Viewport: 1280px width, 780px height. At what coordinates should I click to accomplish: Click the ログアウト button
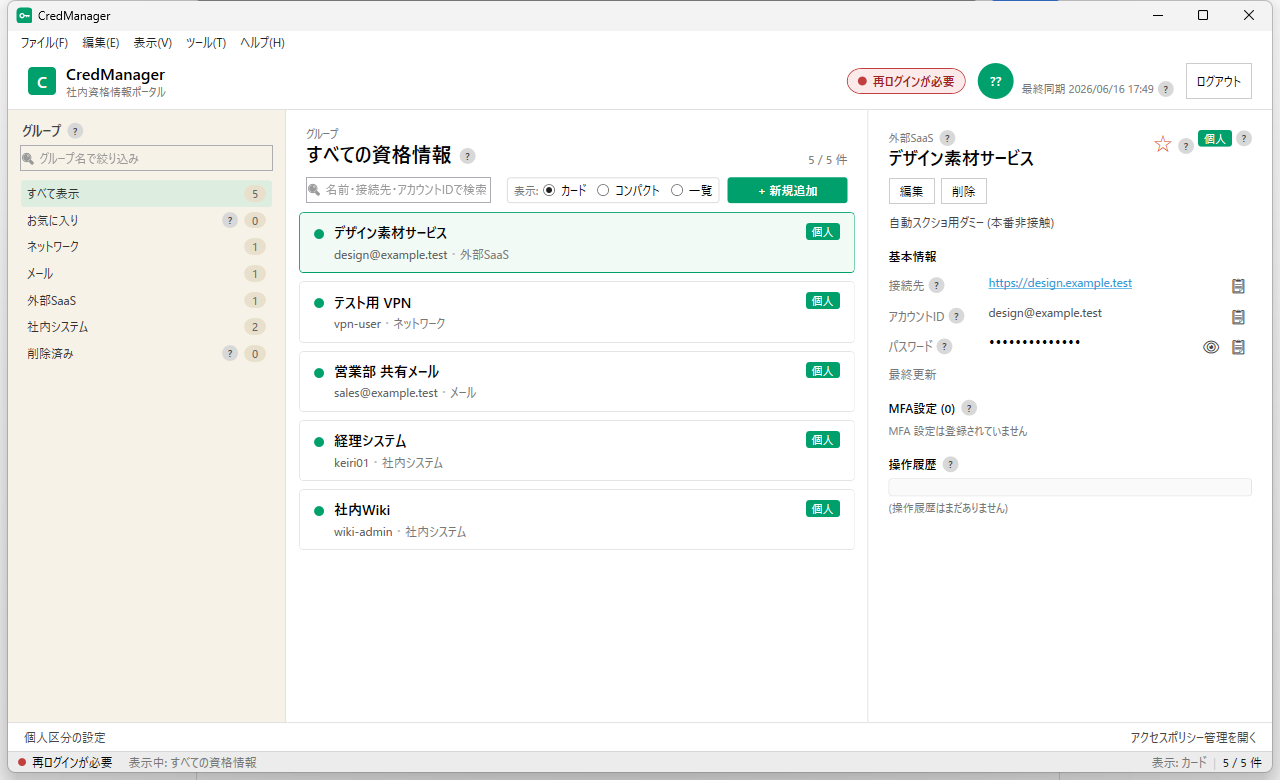tap(1218, 81)
